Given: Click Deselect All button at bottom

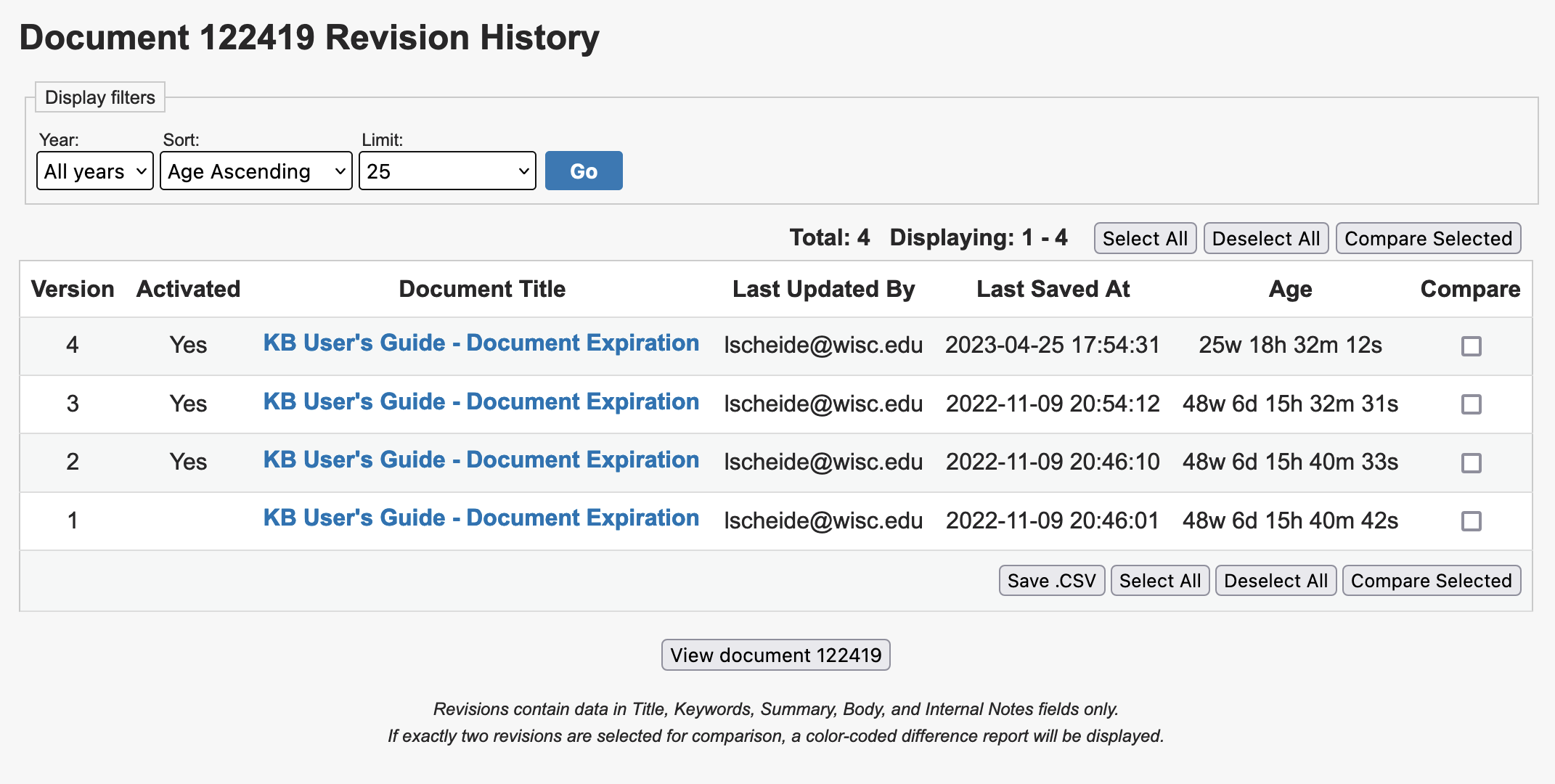Looking at the screenshot, I should (1275, 579).
